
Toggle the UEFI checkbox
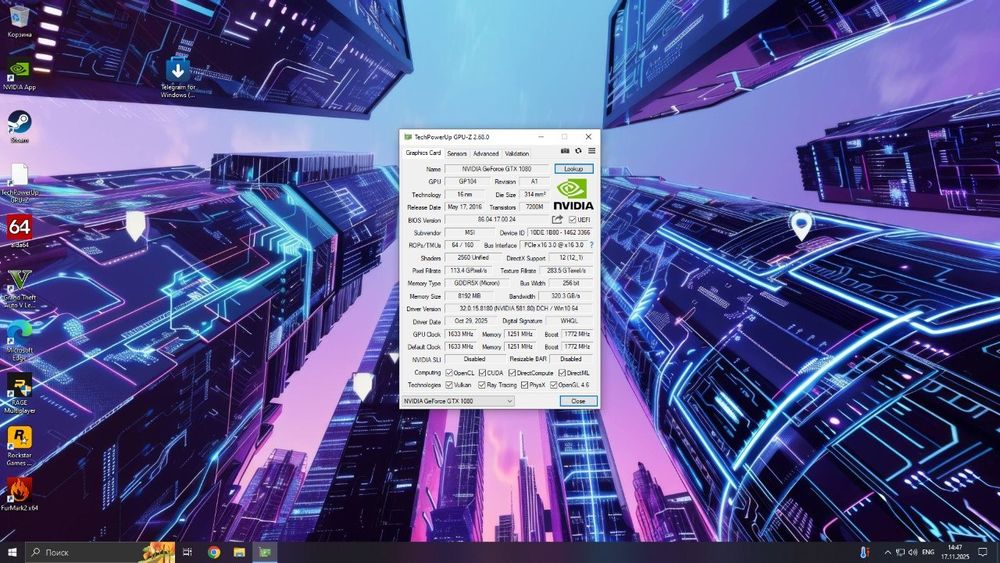(x=572, y=219)
